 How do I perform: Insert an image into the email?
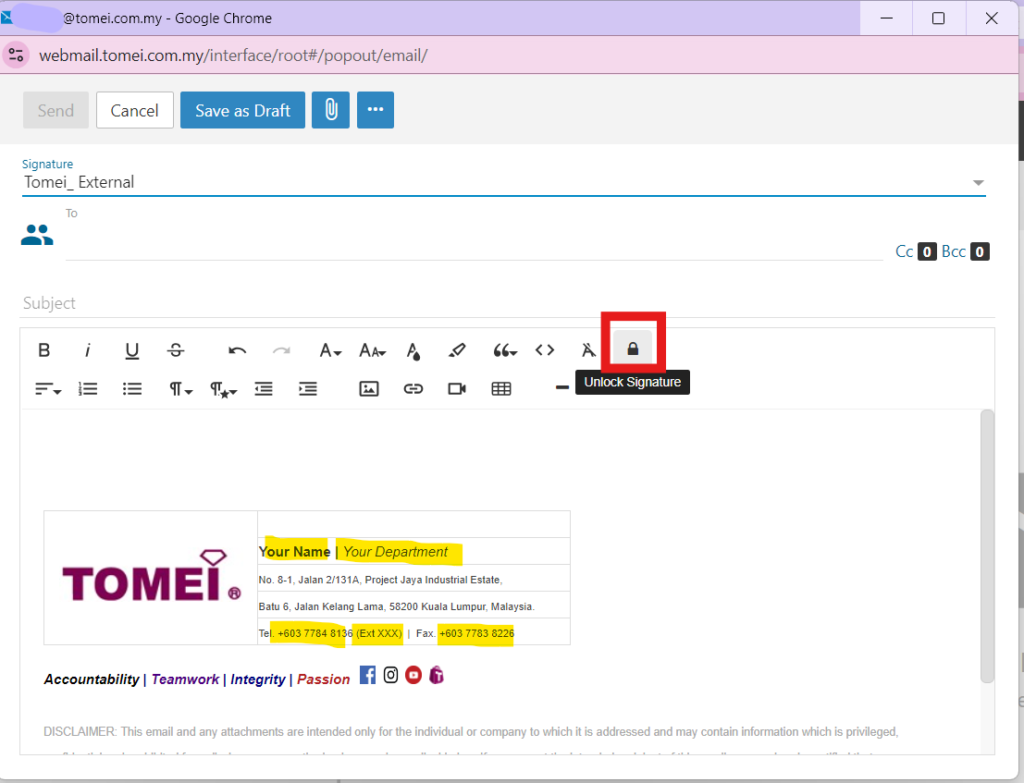[369, 389]
